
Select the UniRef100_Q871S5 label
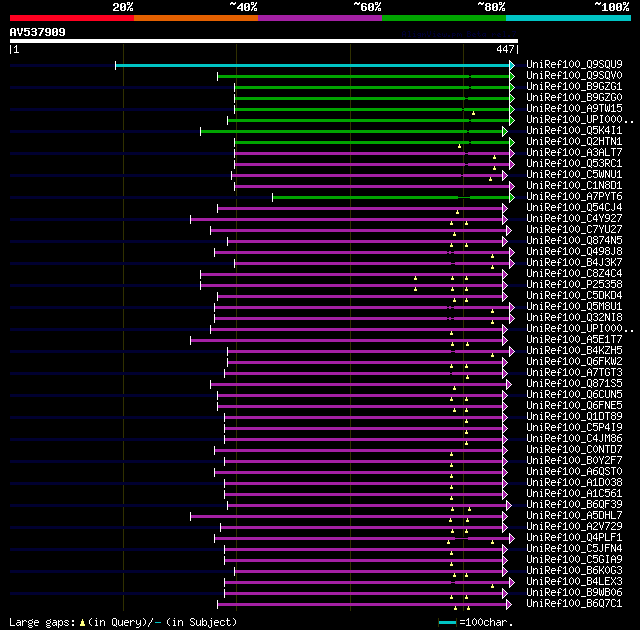[574, 384]
